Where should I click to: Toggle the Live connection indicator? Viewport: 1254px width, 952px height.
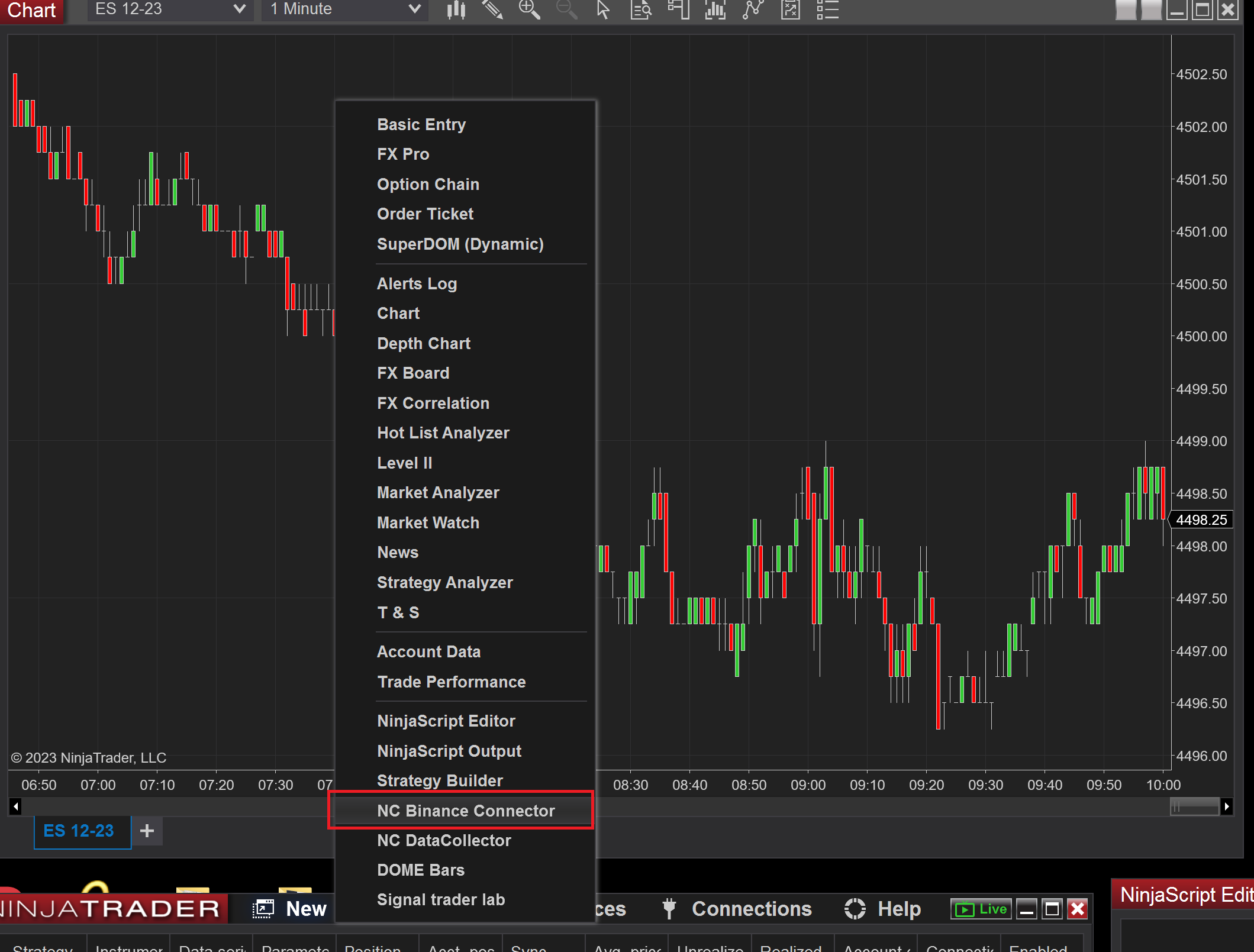point(981,909)
